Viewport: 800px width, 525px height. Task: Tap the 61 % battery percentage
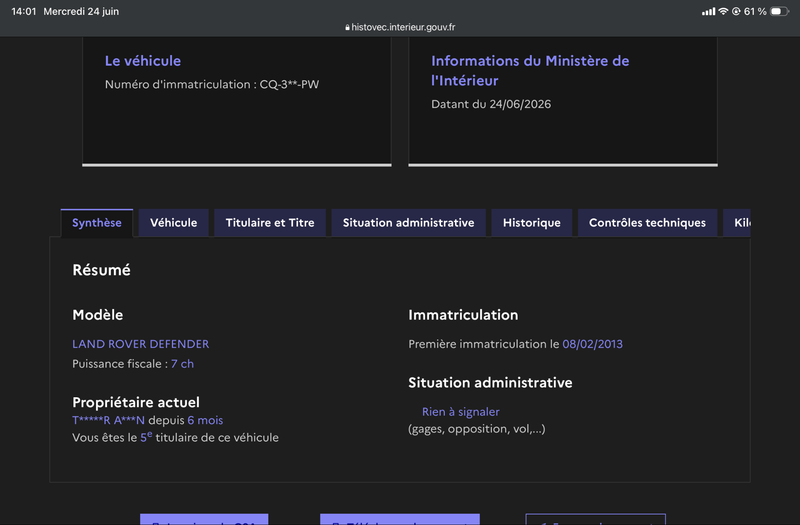tap(755, 11)
